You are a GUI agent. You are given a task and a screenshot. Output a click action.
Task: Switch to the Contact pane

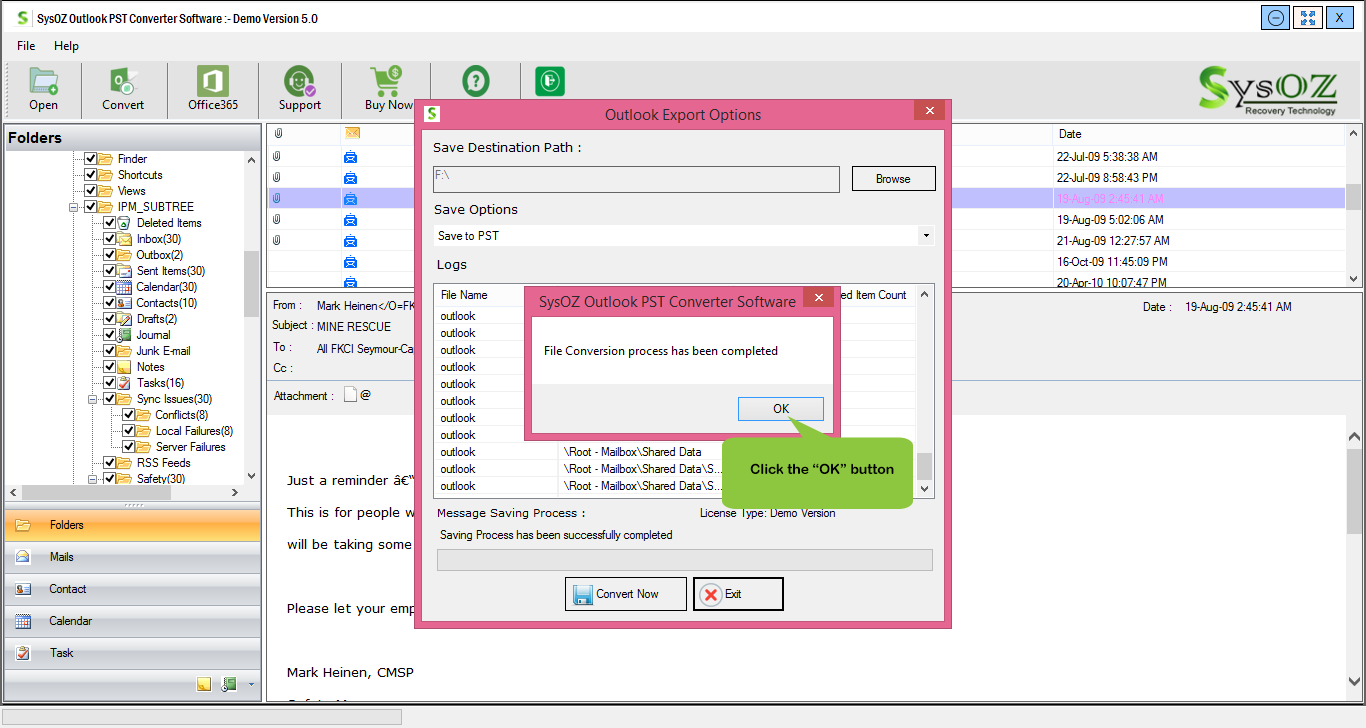[x=132, y=589]
